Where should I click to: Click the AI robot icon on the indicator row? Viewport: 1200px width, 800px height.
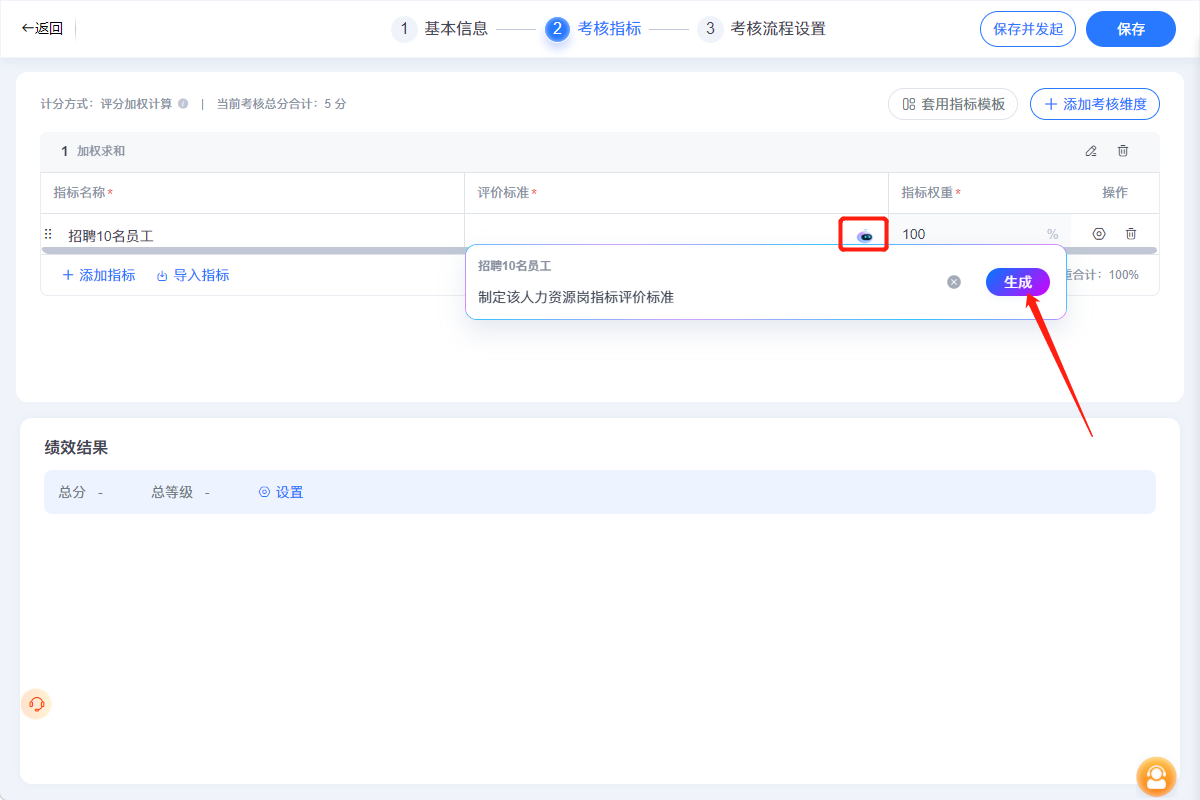tap(863, 233)
